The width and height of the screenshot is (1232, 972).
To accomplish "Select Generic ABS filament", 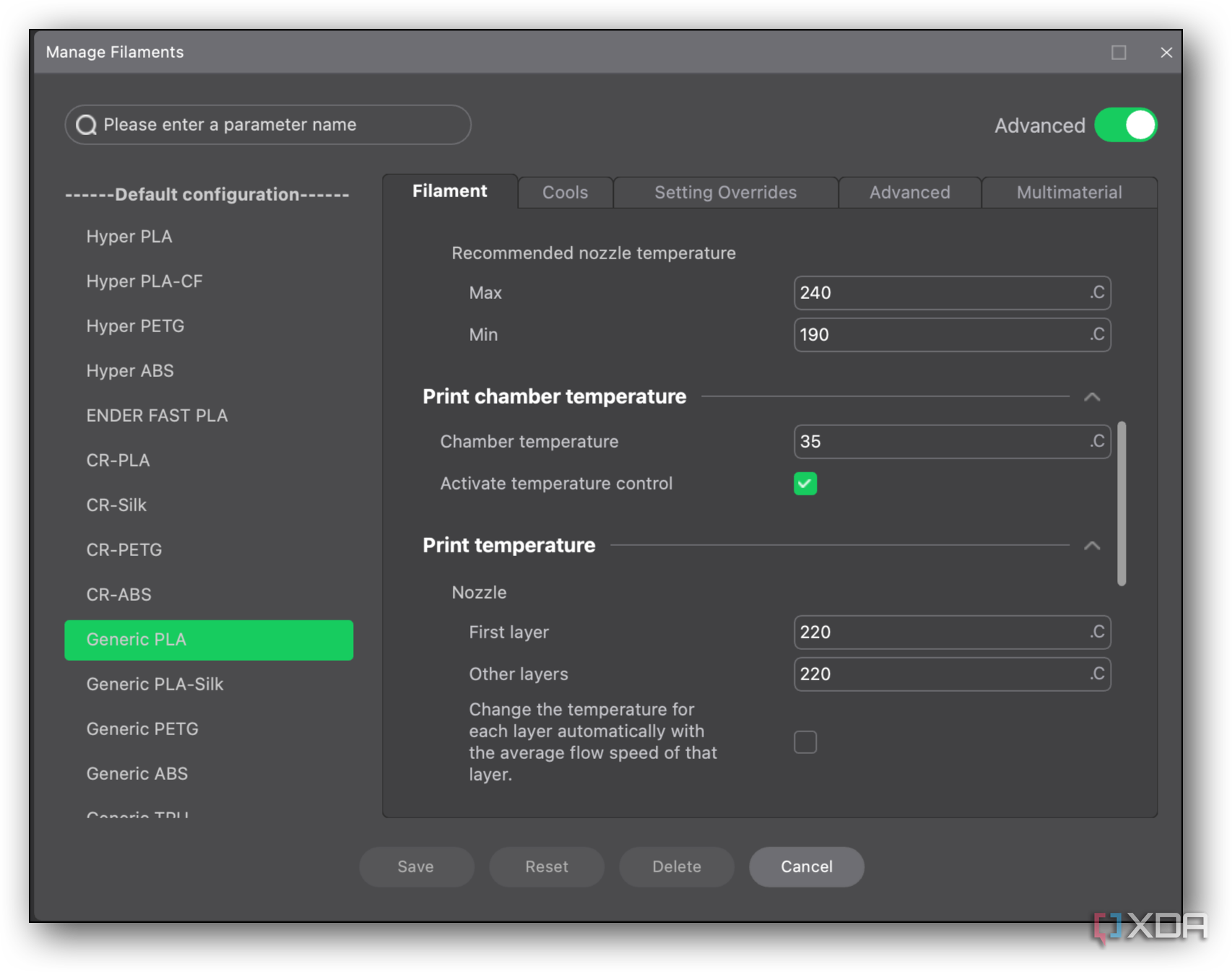I will pos(209,774).
